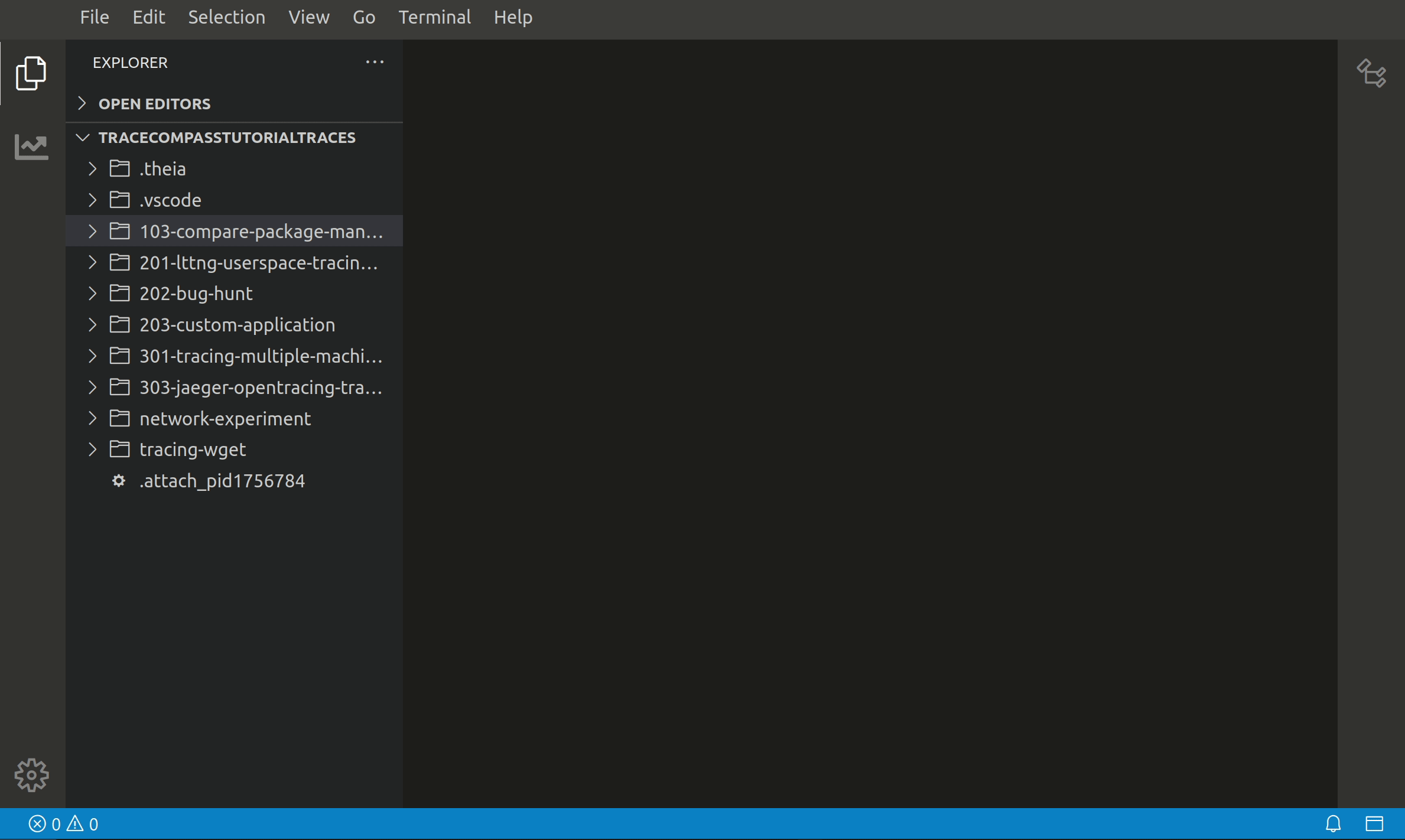Click the Explorer more actions ellipsis

pyautogui.click(x=375, y=62)
